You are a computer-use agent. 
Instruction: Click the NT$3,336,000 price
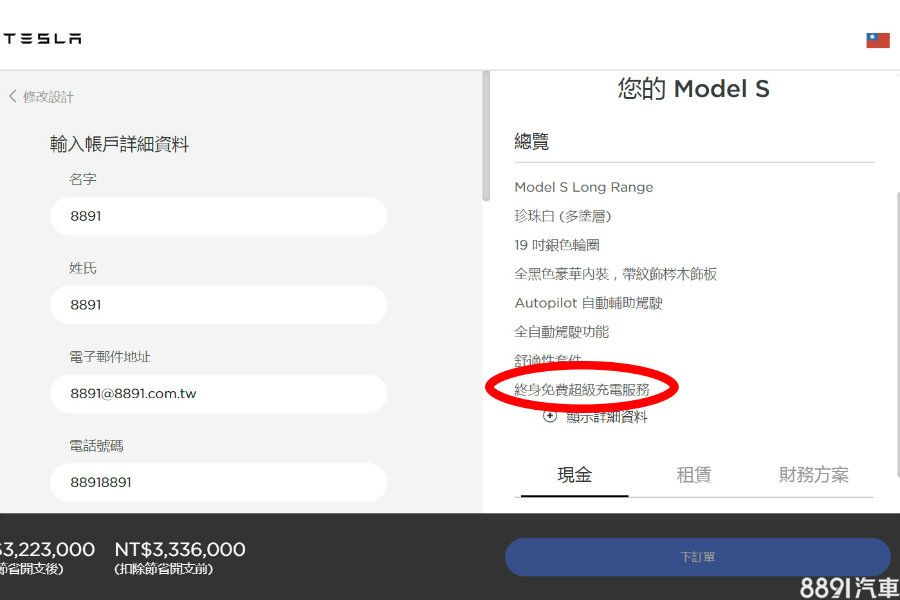pyautogui.click(x=180, y=549)
